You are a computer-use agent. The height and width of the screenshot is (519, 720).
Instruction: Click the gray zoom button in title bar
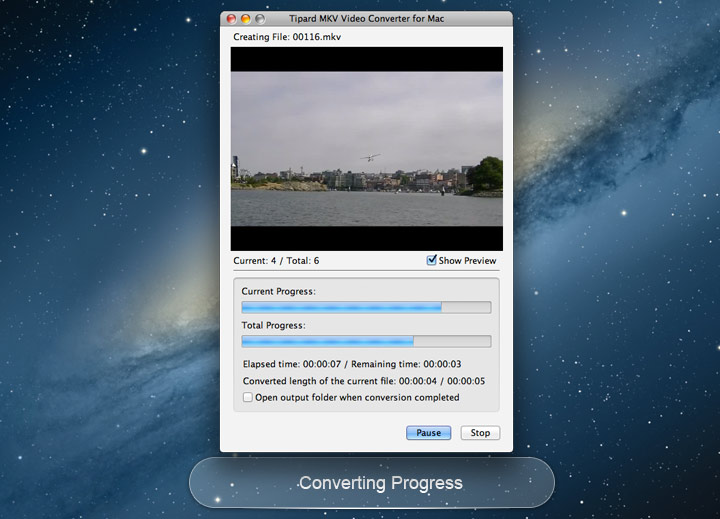coord(260,19)
